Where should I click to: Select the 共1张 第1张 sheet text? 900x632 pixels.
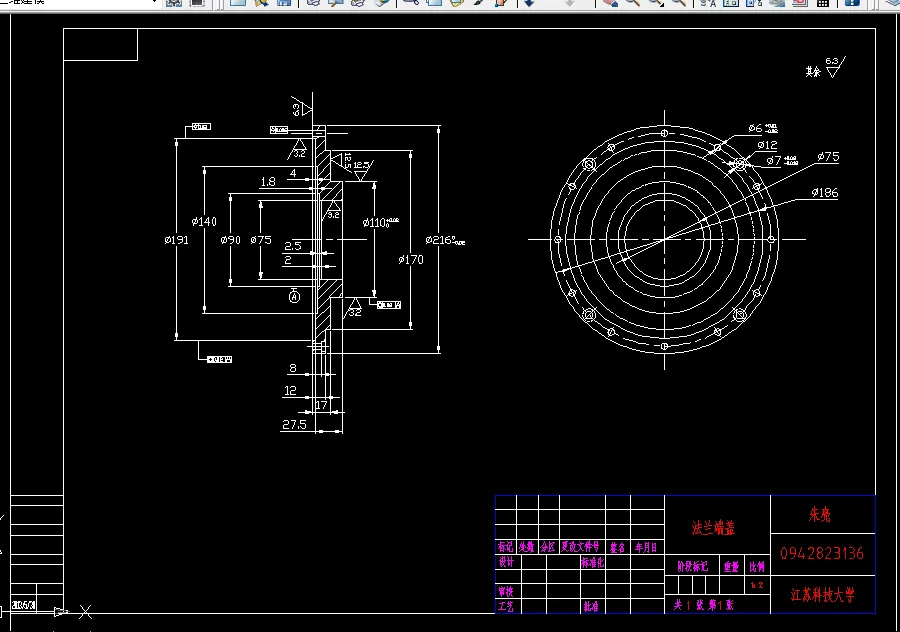tap(704, 605)
